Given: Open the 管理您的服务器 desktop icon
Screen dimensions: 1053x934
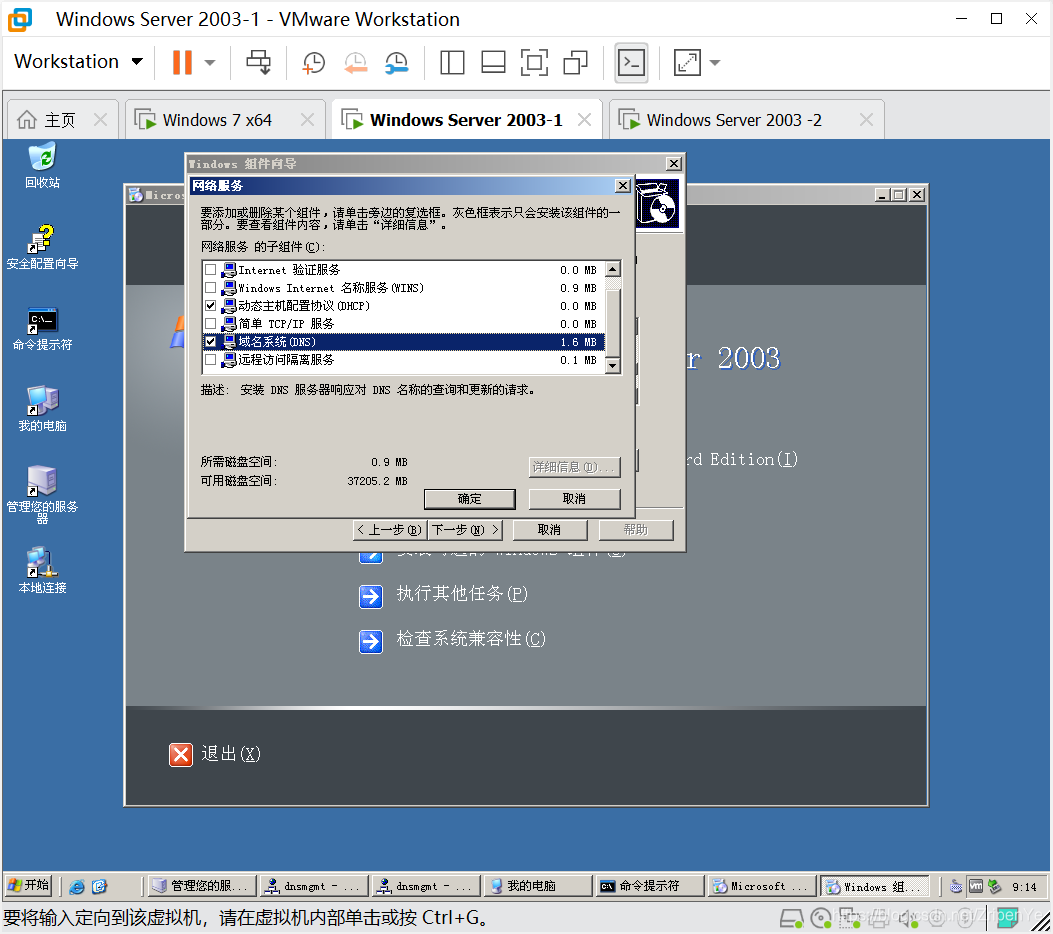Looking at the screenshot, I should tap(42, 494).
